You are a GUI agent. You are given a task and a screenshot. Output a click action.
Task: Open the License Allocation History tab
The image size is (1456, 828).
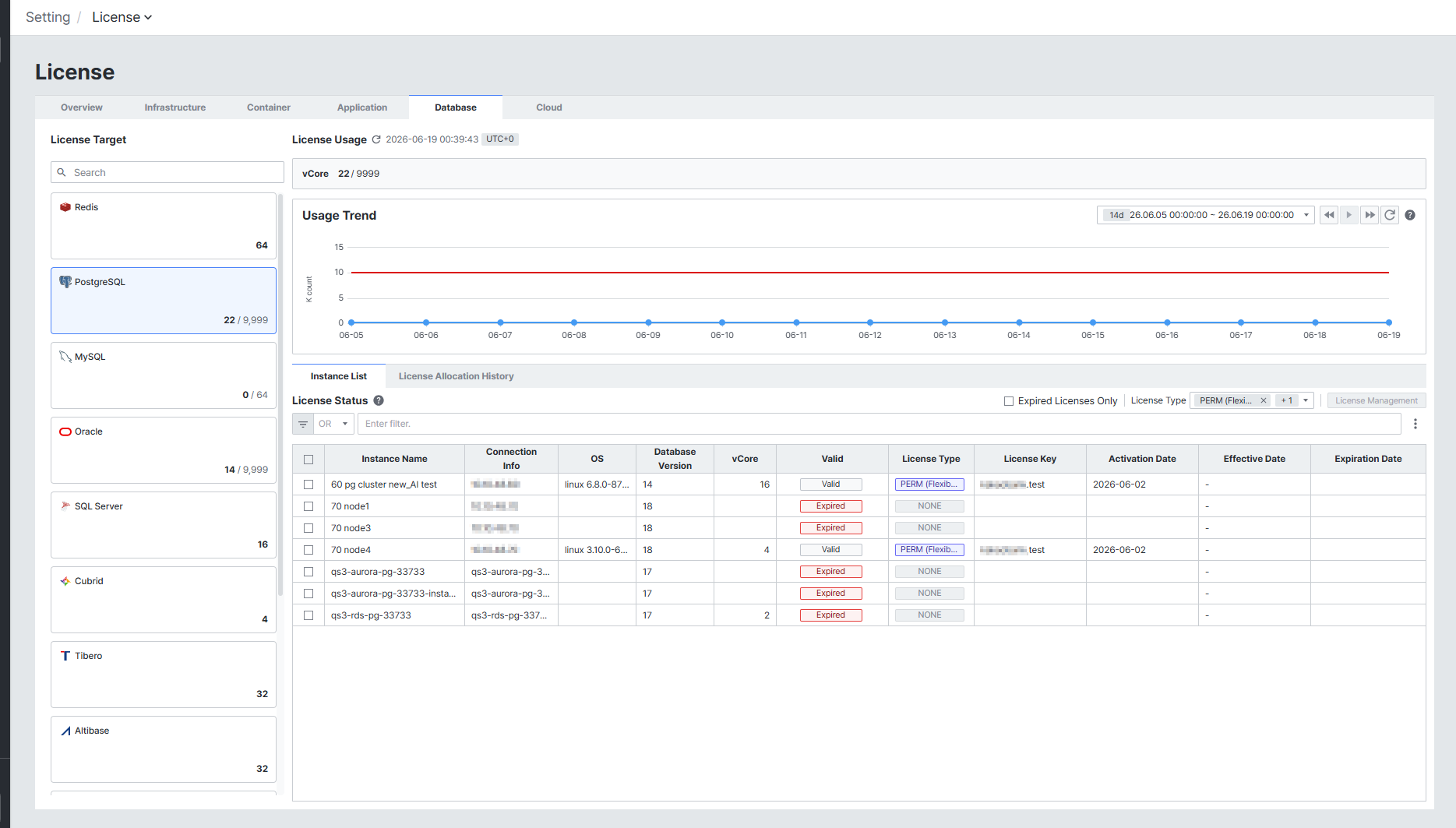pos(457,376)
